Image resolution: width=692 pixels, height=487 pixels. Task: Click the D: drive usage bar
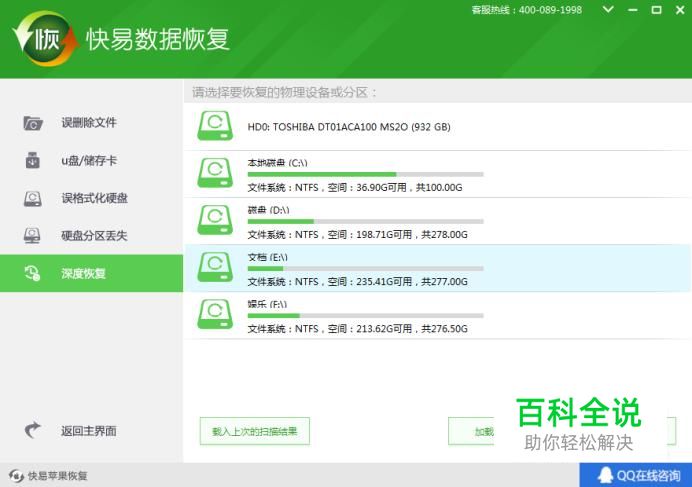[365, 221]
